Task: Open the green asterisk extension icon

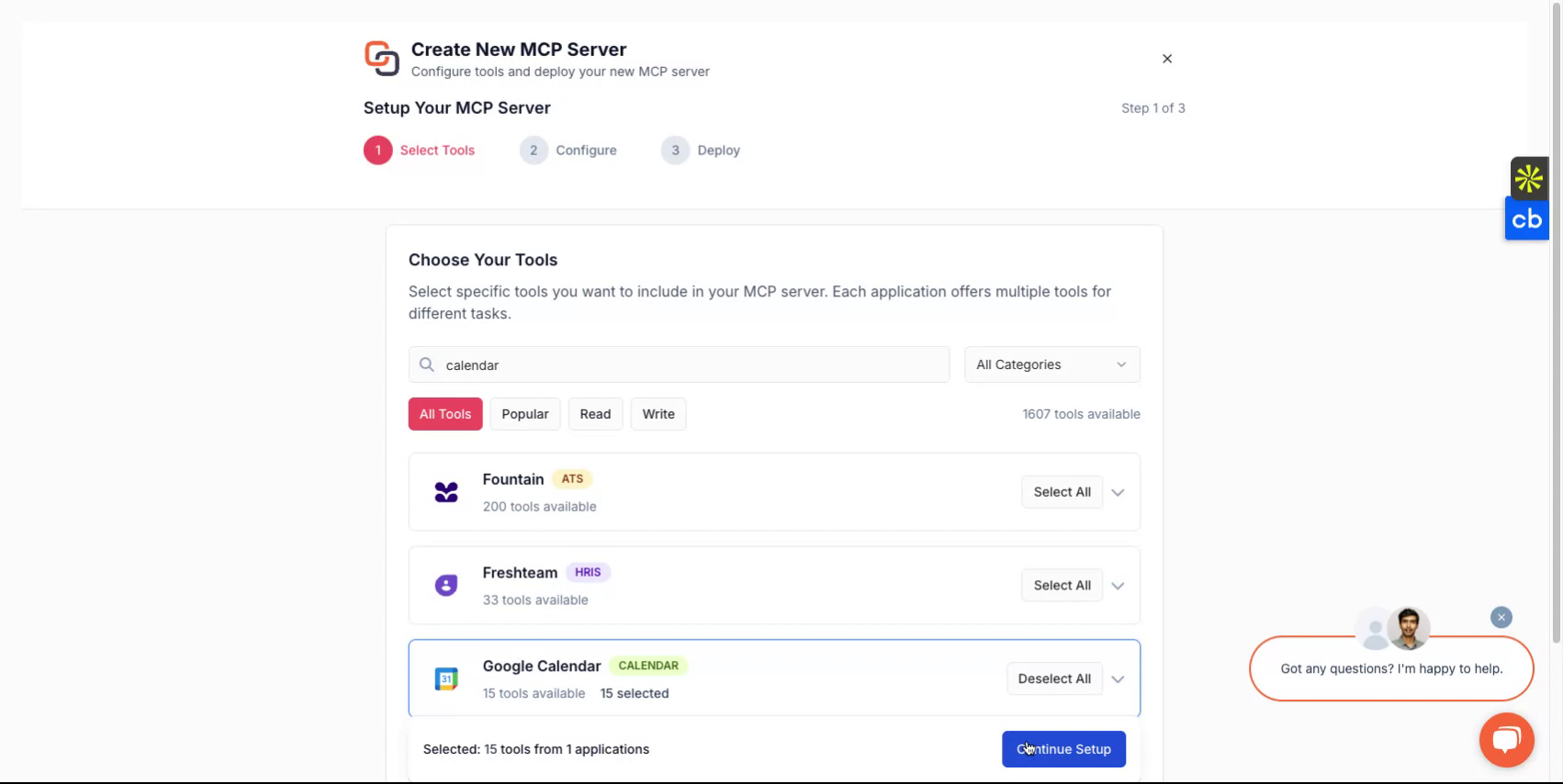Action: 1529,178
